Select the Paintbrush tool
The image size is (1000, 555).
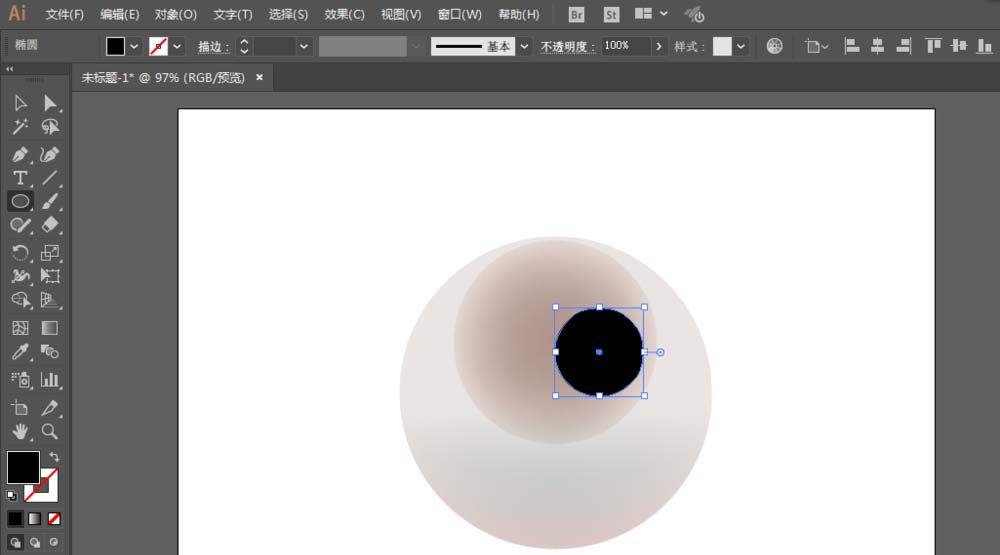(x=50, y=202)
